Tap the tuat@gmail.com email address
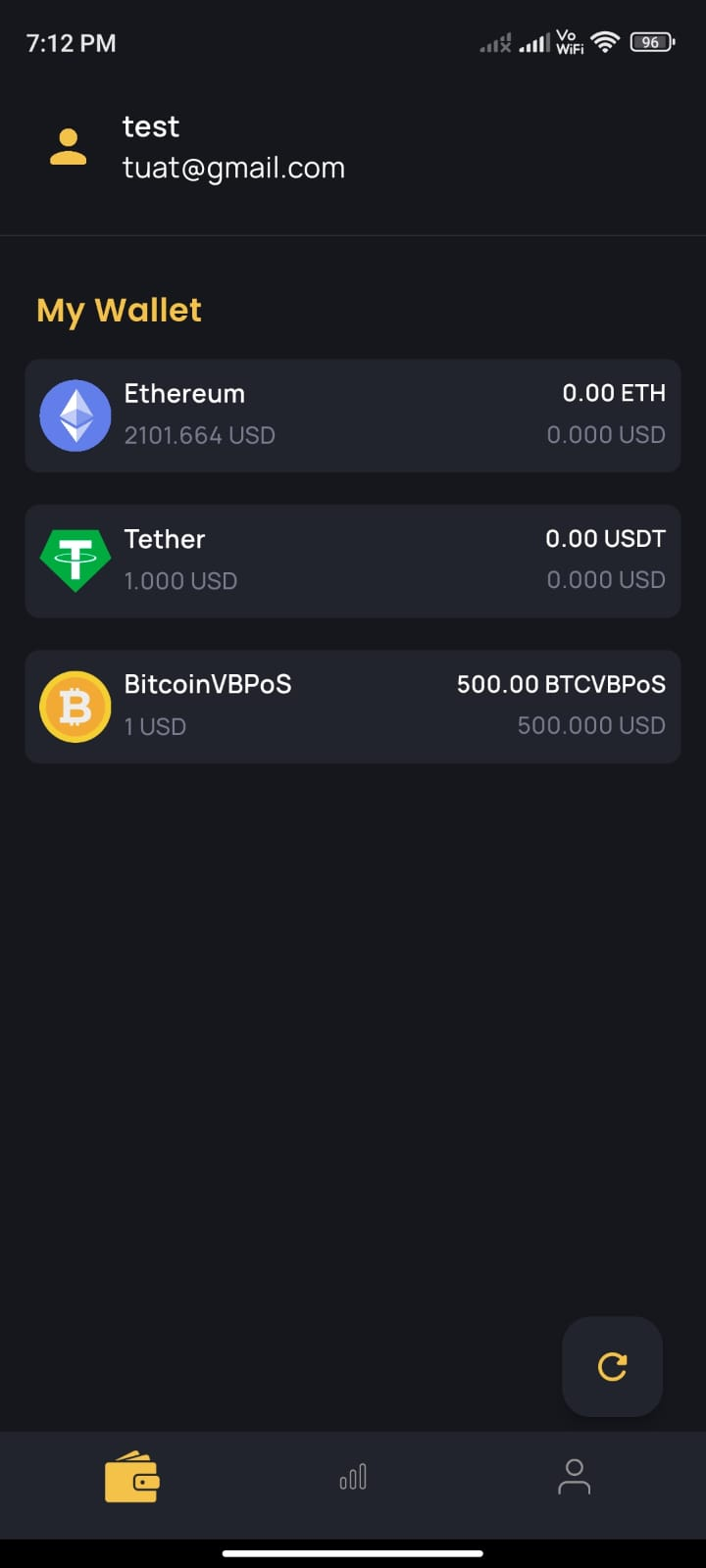 (233, 168)
